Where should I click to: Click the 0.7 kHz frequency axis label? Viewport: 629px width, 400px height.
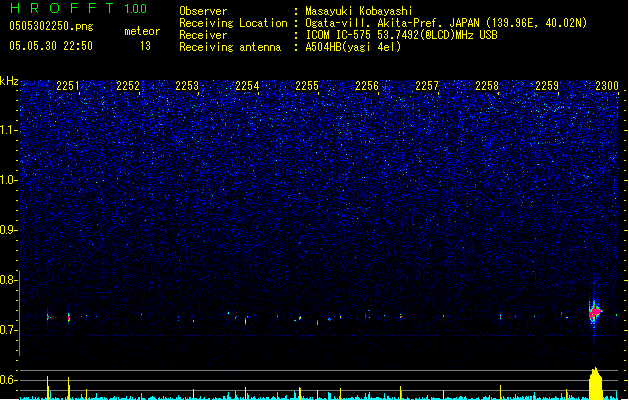9,330
